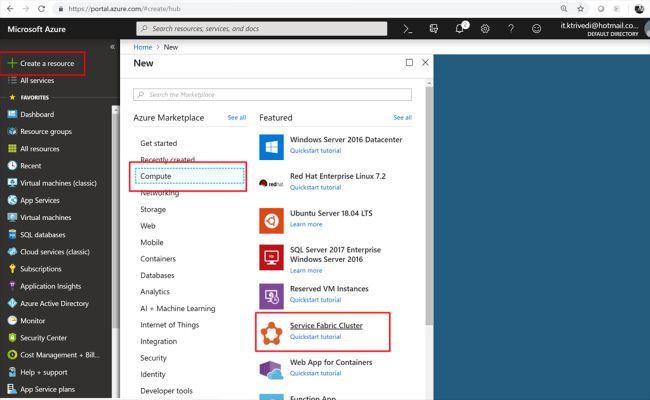Click the Search the Marketplace field
650x400 pixels.
[x=272, y=95]
